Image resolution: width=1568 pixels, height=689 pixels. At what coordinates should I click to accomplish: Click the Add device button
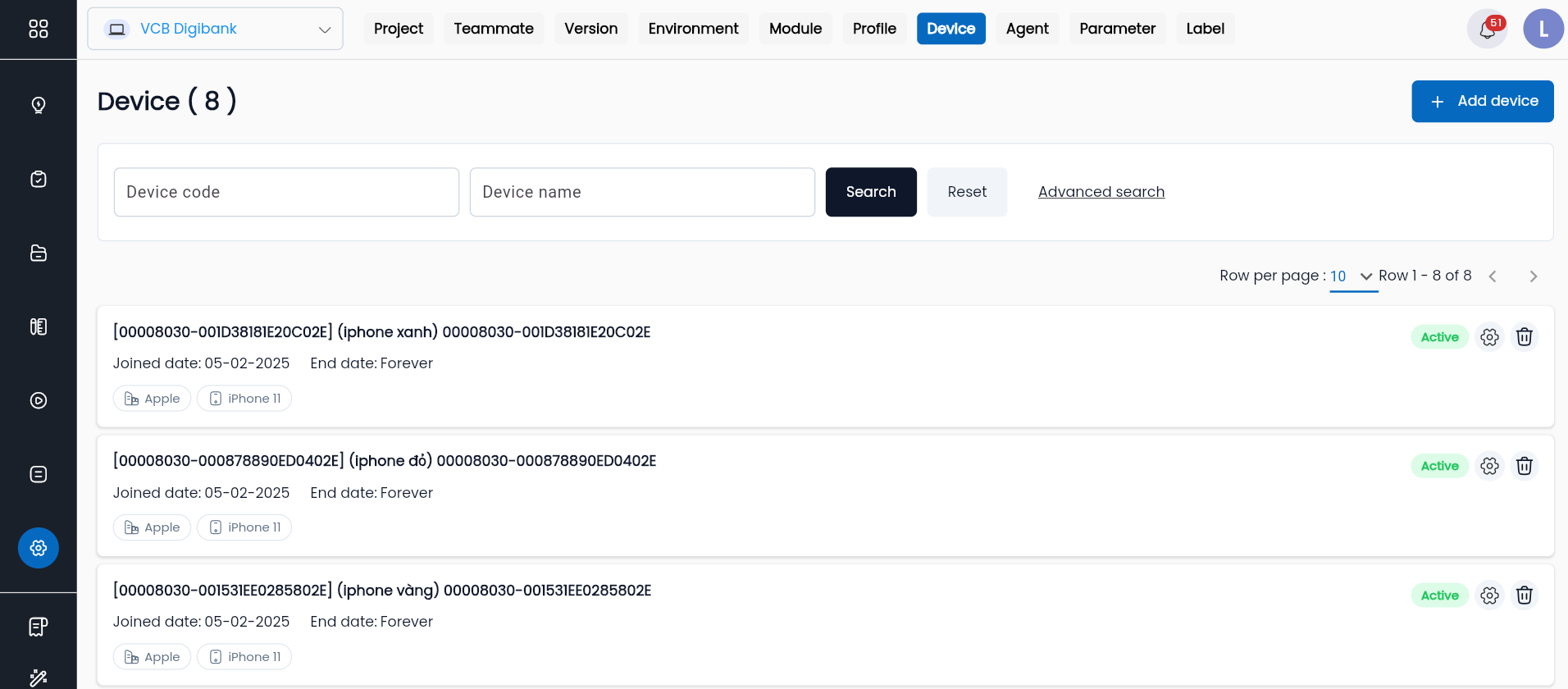(x=1483, y=101)
